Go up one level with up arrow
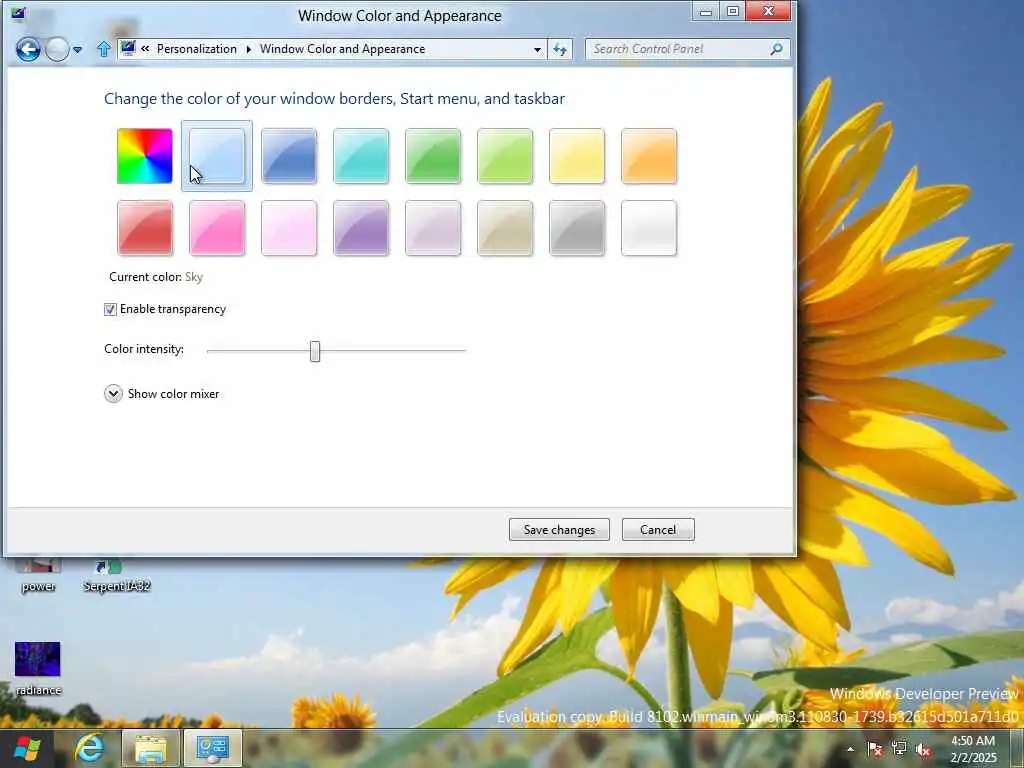This screenshot has width=1024, height=768. coord(103,49)
